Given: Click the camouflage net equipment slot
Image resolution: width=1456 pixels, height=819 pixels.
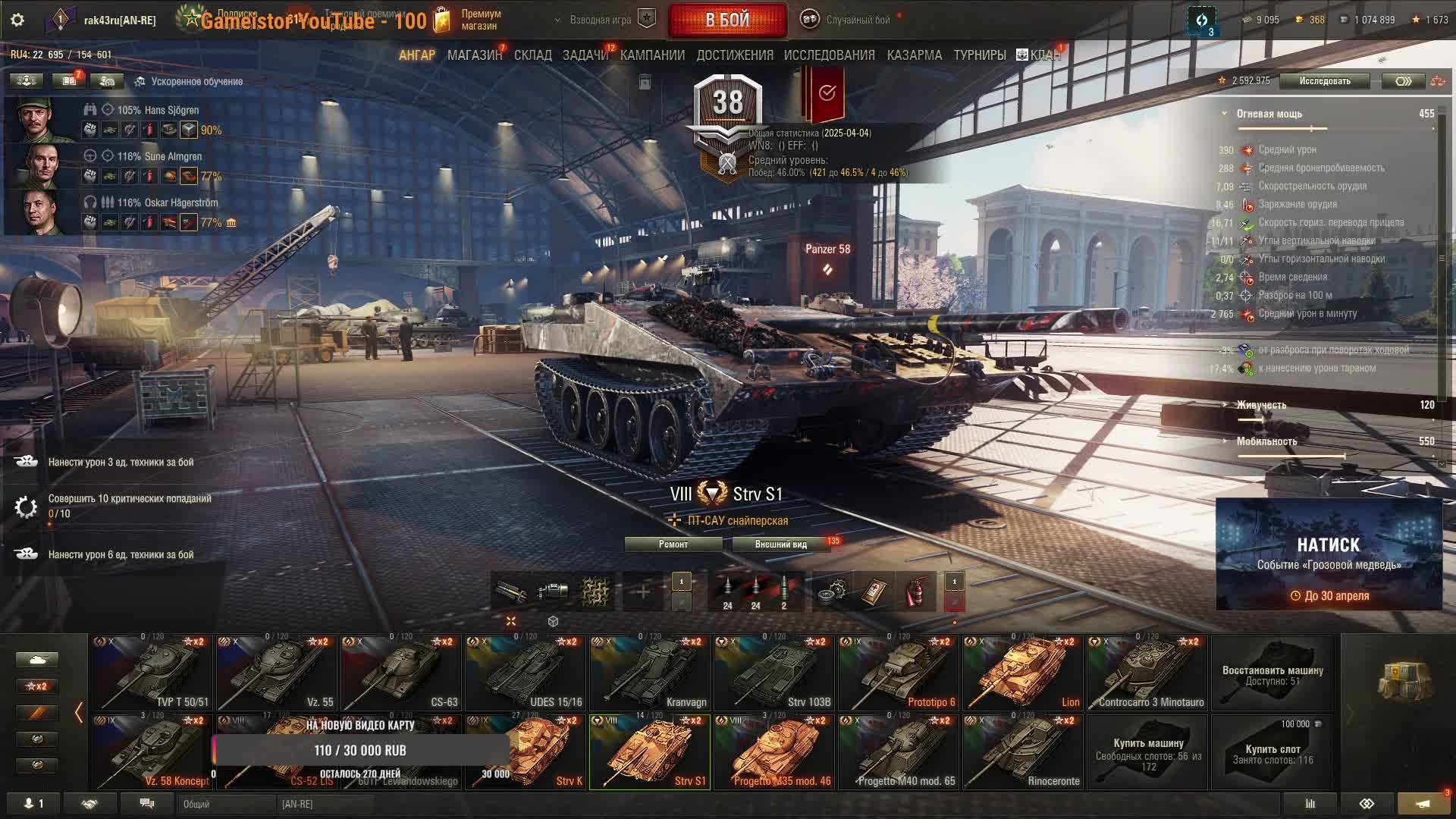Looking at the screenshot, I should (595, 591).
